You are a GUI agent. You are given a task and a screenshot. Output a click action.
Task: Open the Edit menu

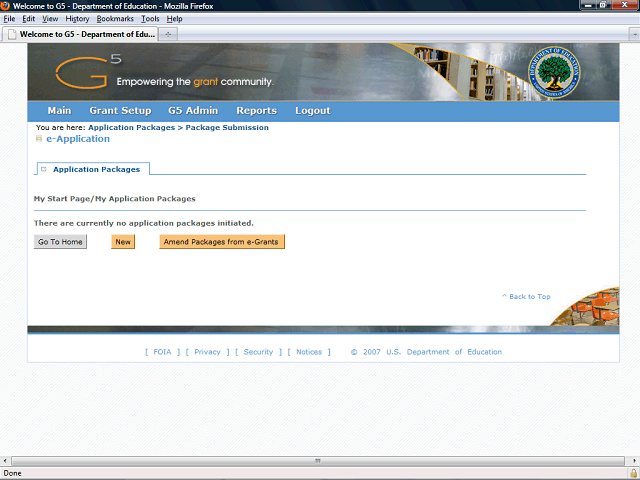[x=28, y=19]
